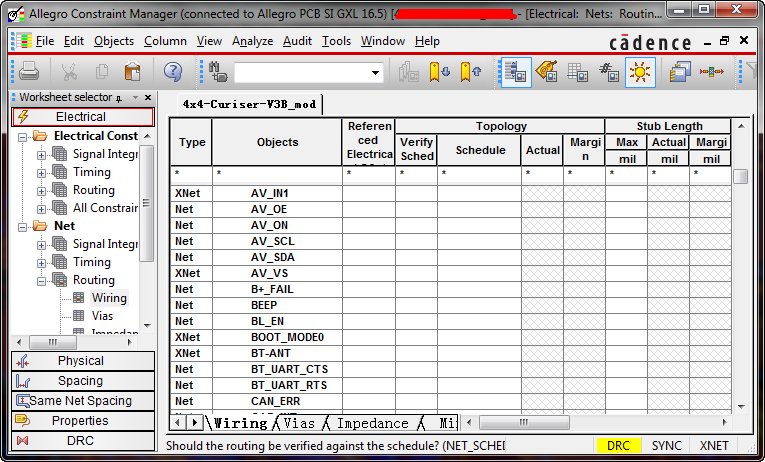Open the Audit menu
Image resolution: width=765 pixels, height=462 pixels.
click(x=297, y=41)
